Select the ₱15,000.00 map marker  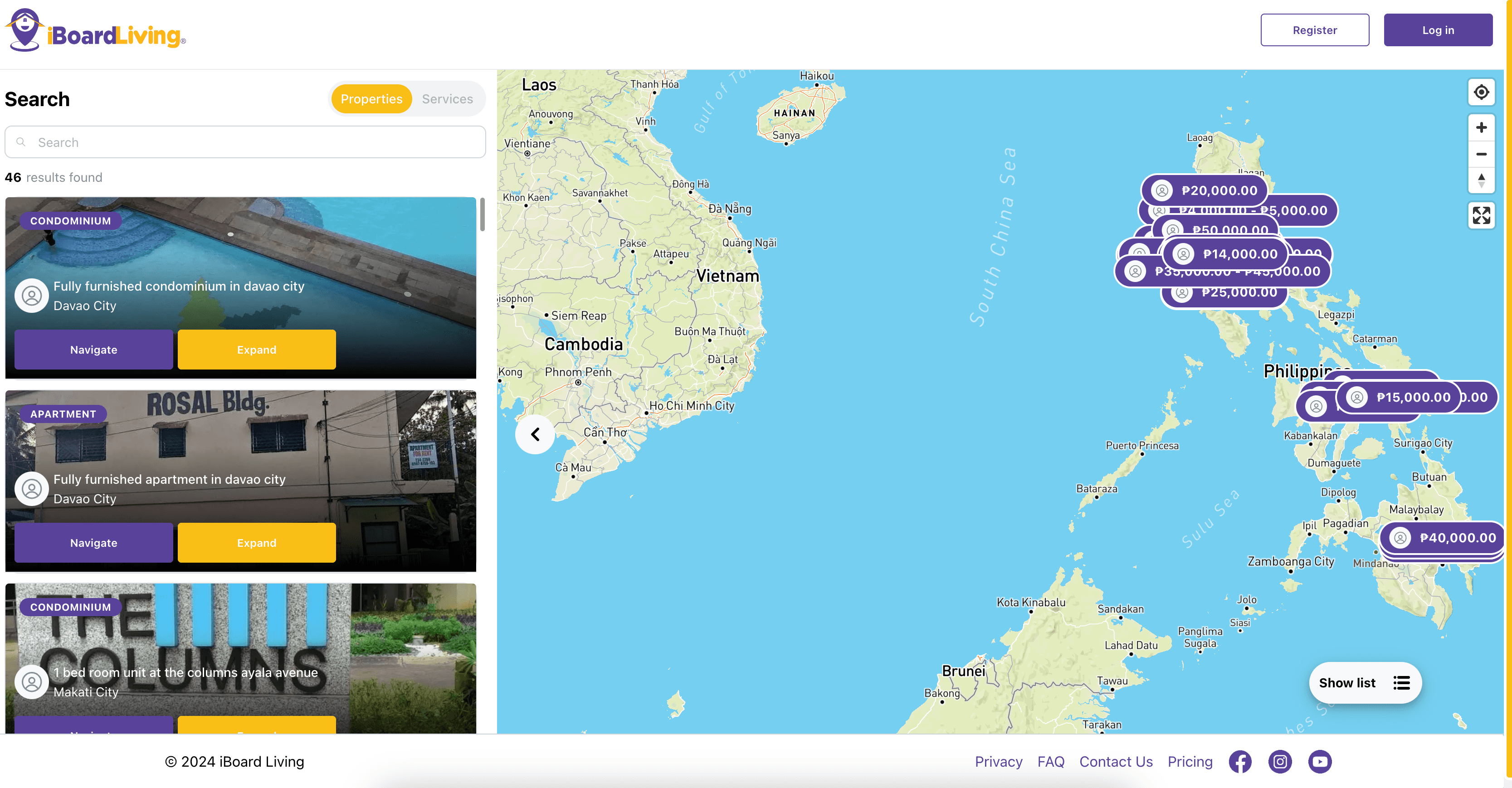coord(1398,397)
